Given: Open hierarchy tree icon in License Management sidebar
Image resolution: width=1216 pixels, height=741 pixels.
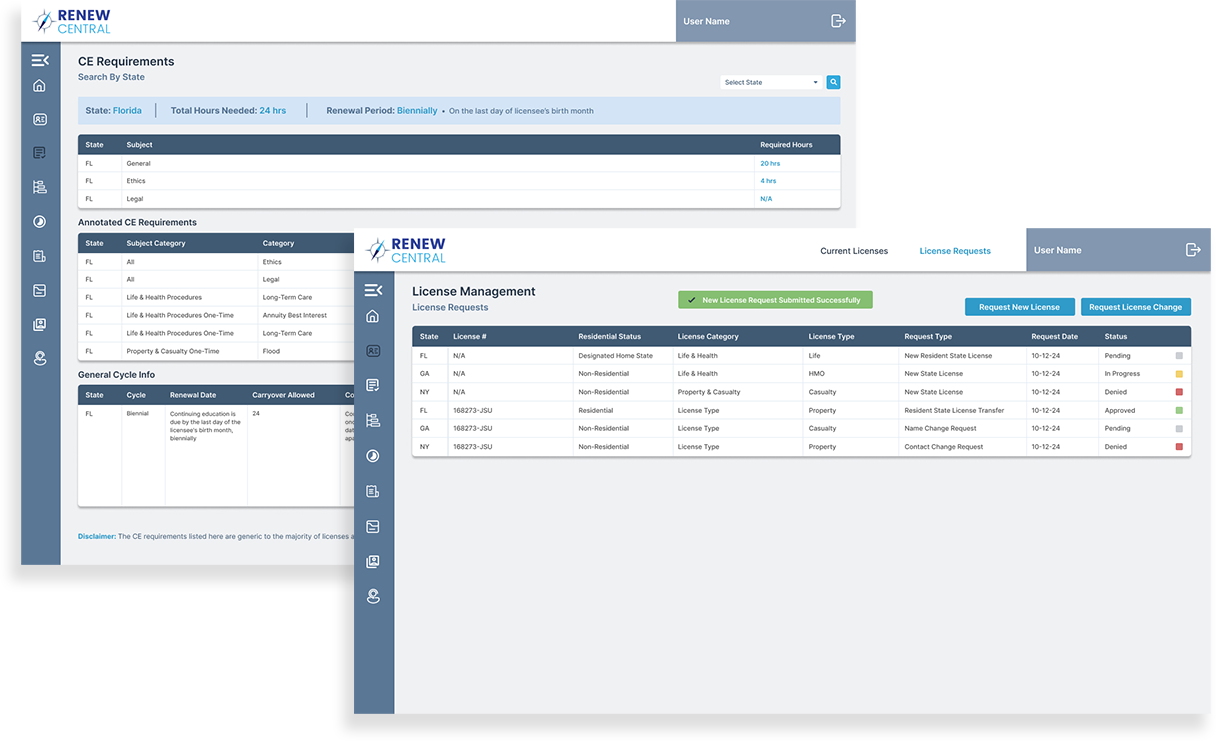Looking at the screenshot, I should 373,421.
